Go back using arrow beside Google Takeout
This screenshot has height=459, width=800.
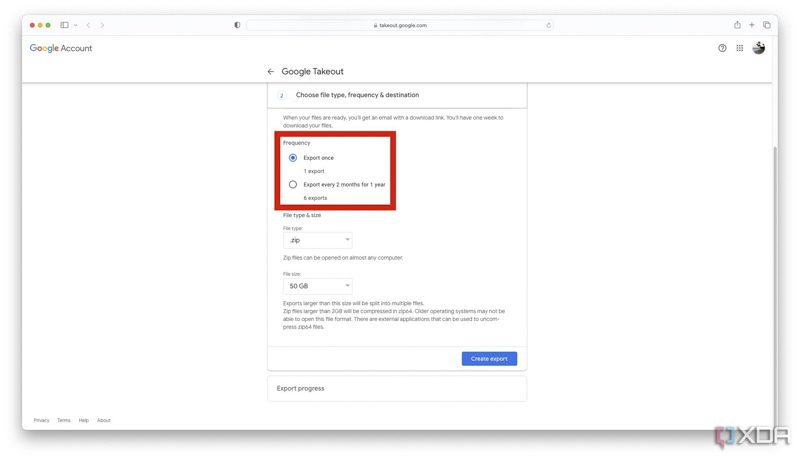tap(270, 71)
